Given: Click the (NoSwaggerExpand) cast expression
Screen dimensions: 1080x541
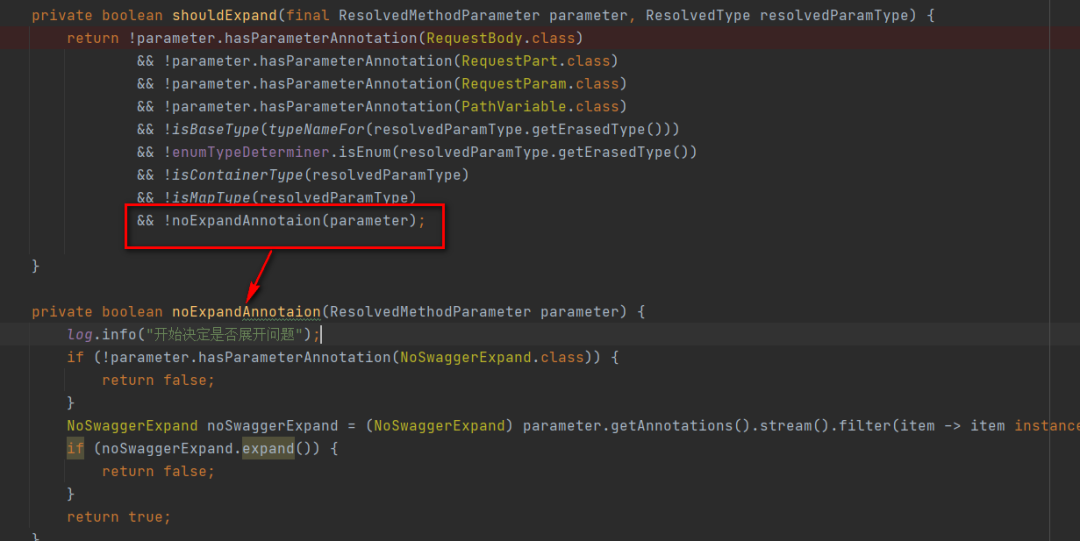Looking at the screenshot, I should coord(439,426).
